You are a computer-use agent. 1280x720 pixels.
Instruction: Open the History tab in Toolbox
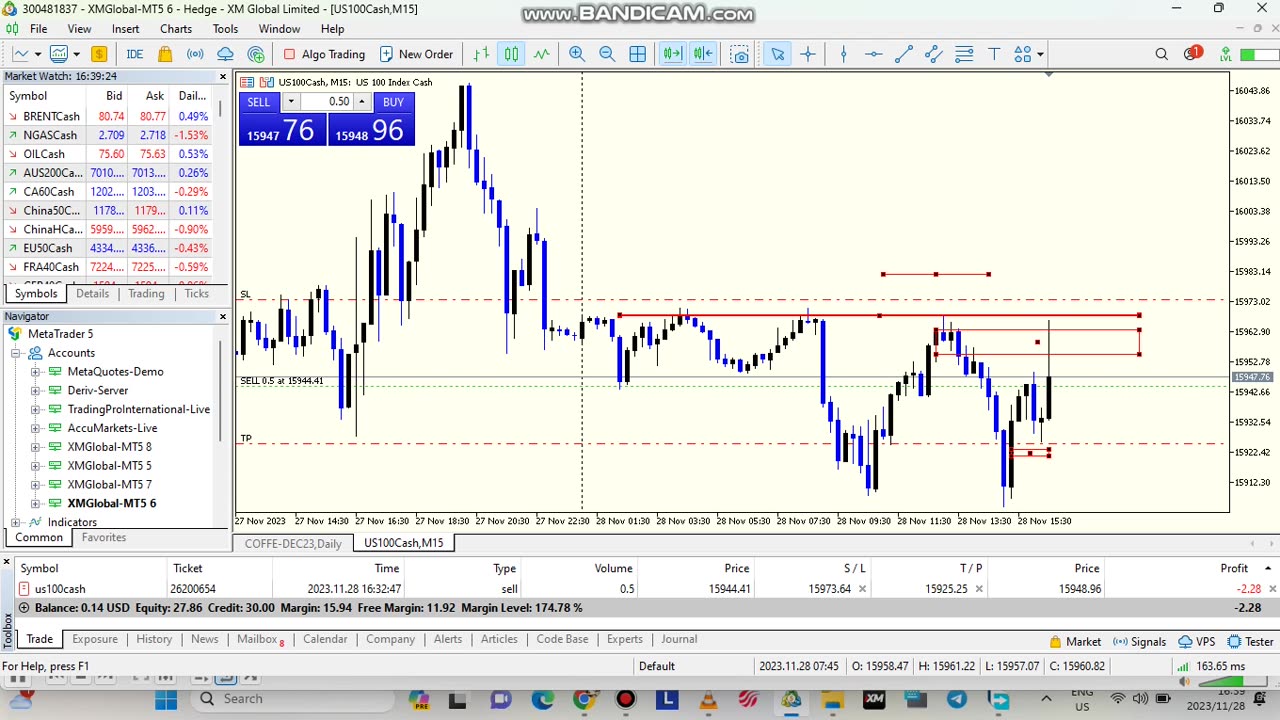click(154, 639)
